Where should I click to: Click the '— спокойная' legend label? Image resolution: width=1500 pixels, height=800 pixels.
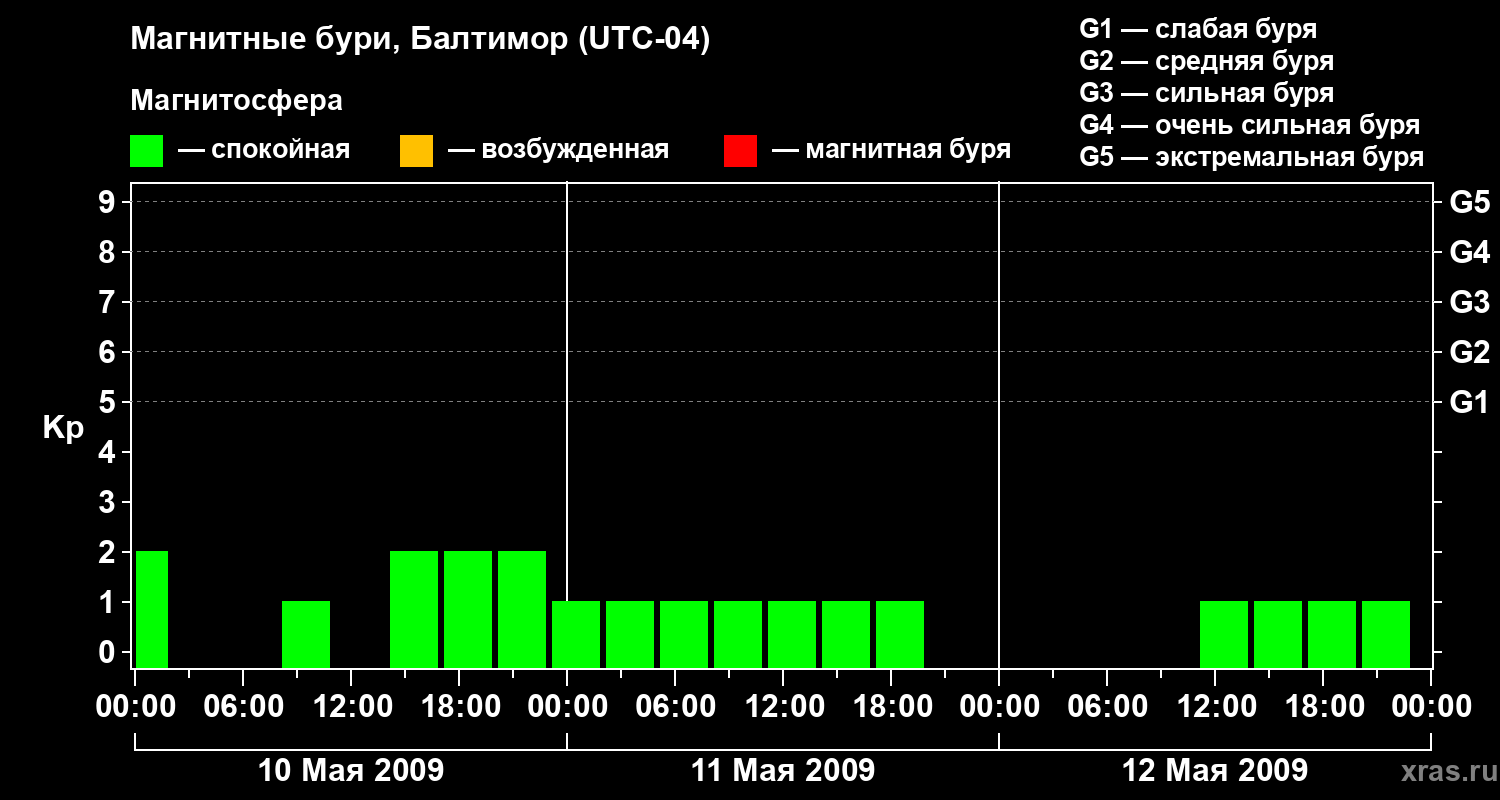264,150
